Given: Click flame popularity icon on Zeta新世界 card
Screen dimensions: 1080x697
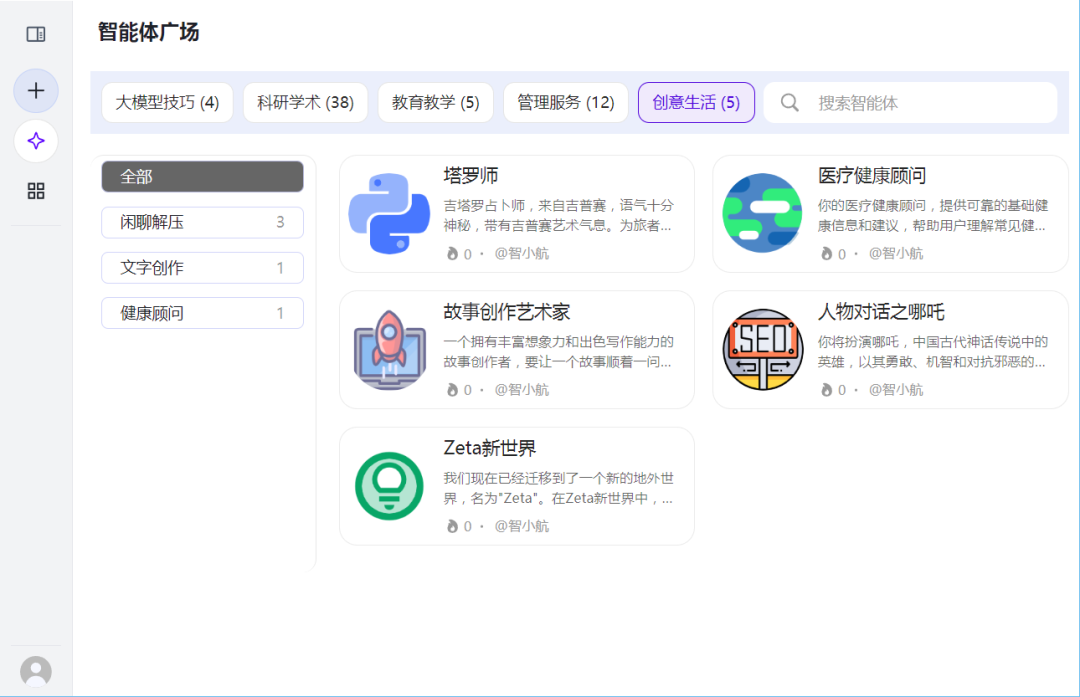Looking at the screenshot, I should click(452, 526).
